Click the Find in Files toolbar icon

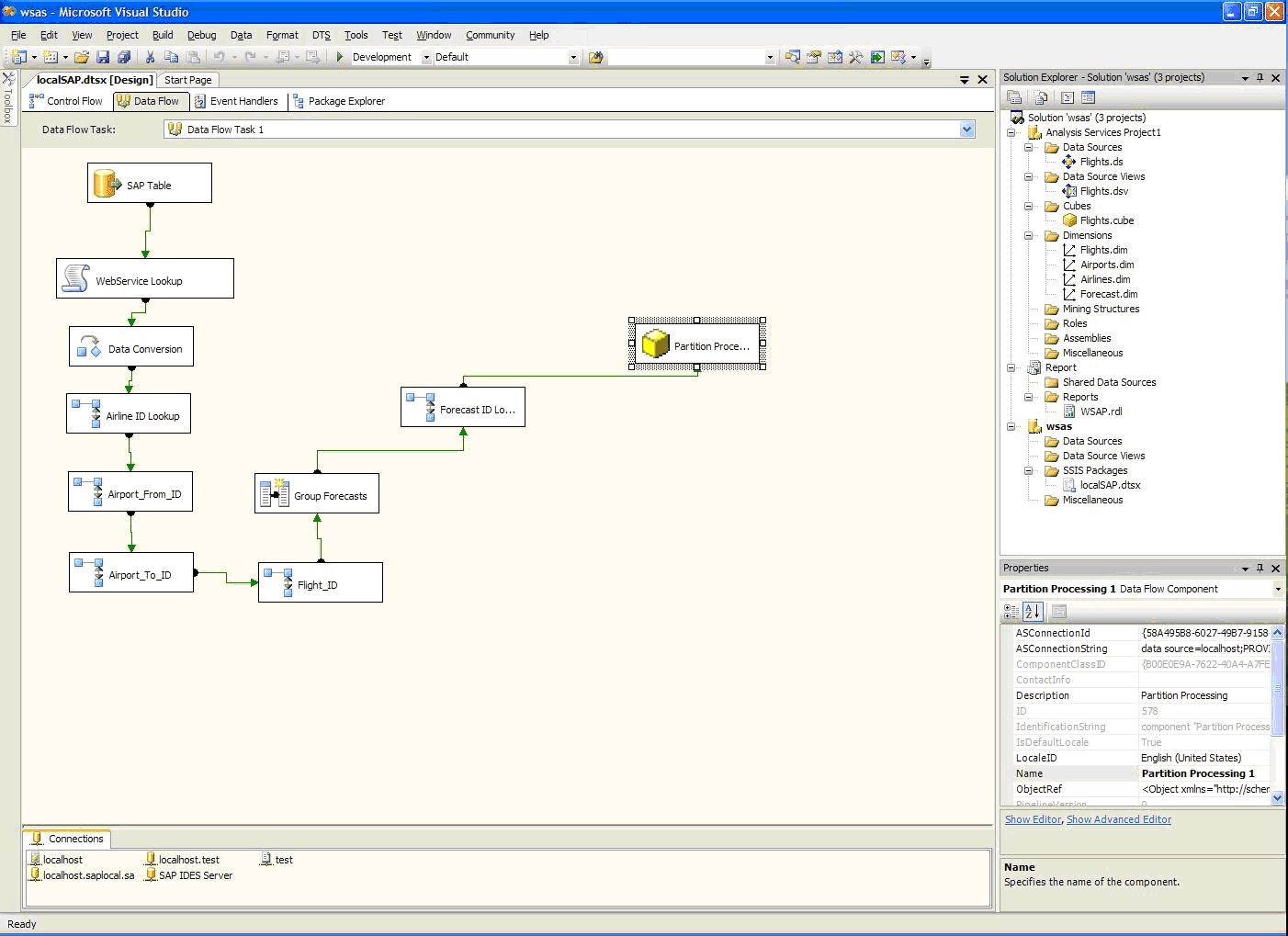click(595, 57)
